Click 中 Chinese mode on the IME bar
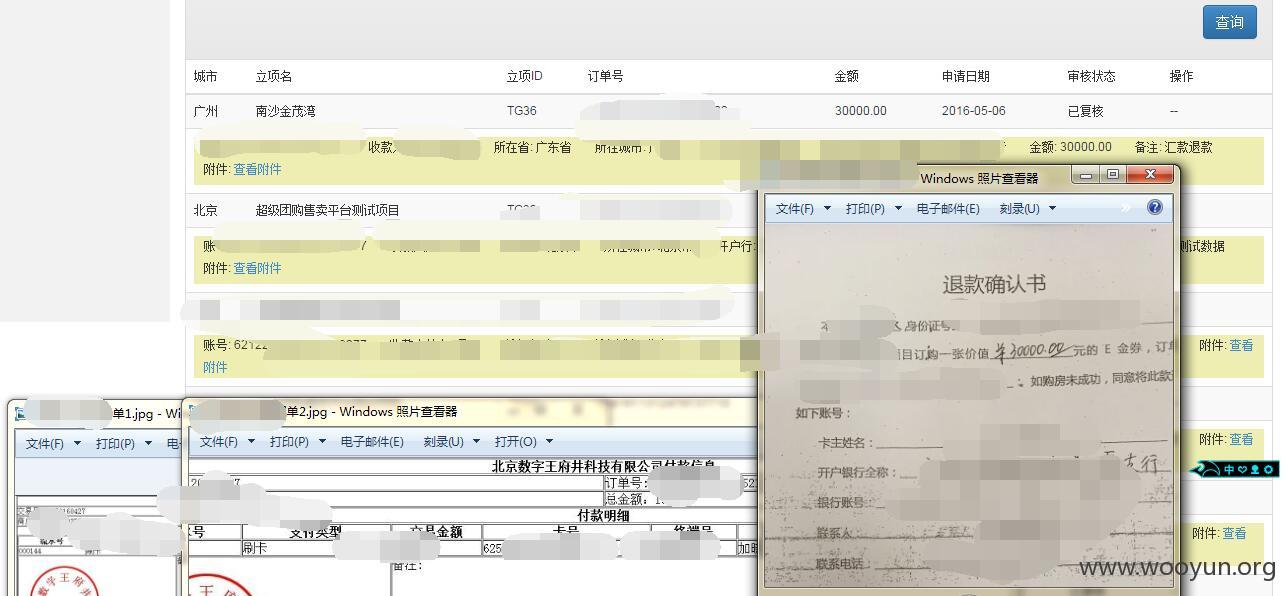Viewport: 1285px width, 596px height. [1228, 469]
